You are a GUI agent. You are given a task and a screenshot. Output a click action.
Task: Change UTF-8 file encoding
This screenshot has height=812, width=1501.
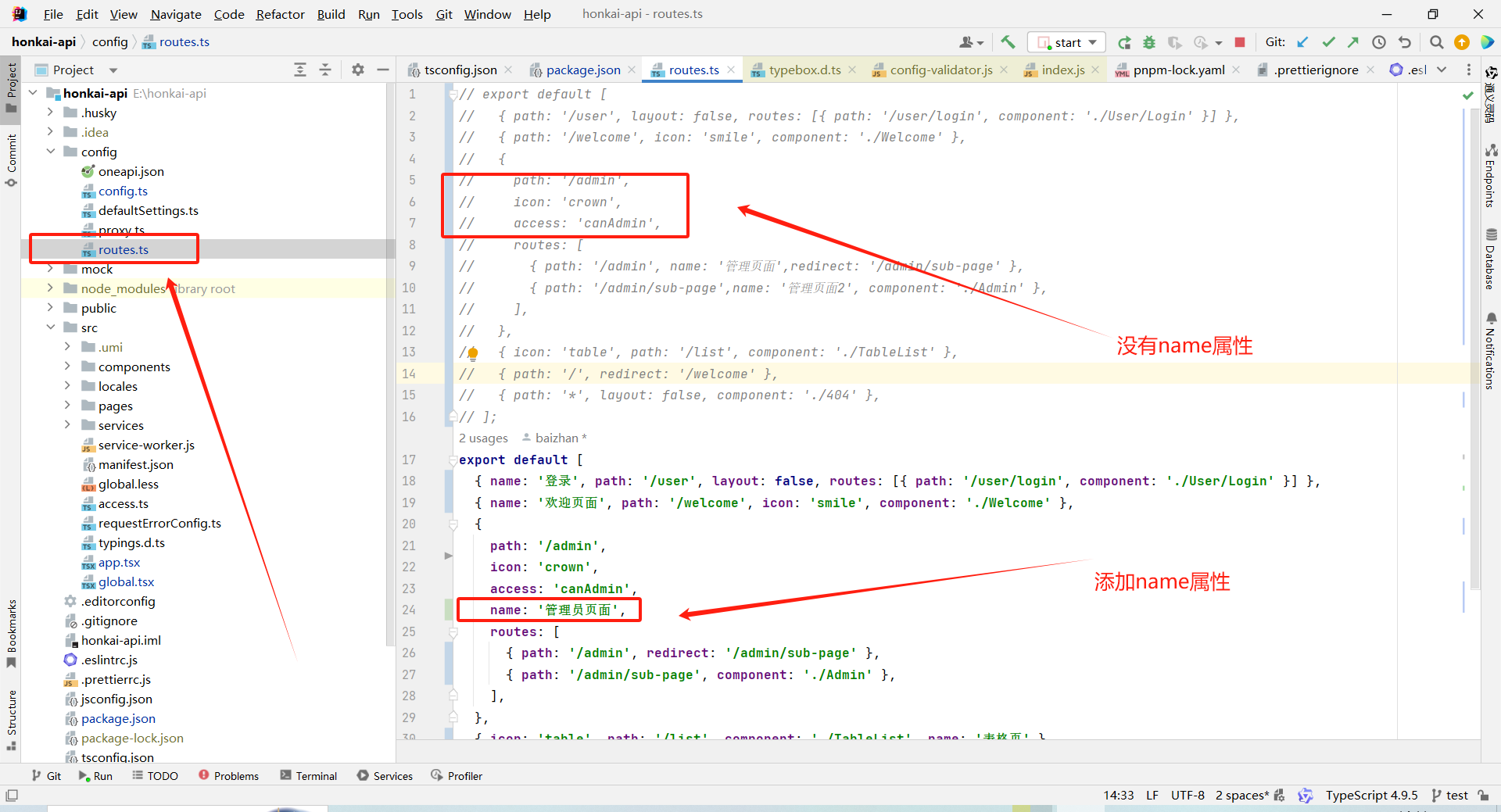[x=1188, y=795]
